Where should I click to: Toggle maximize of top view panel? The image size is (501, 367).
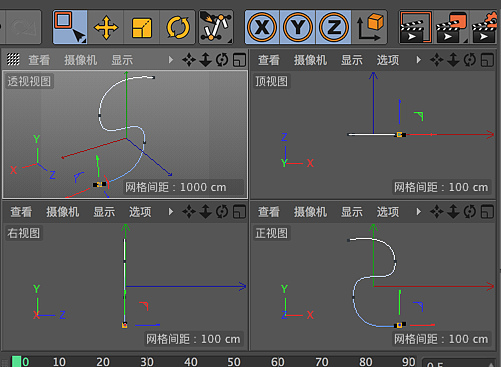(x=487, y=60)
